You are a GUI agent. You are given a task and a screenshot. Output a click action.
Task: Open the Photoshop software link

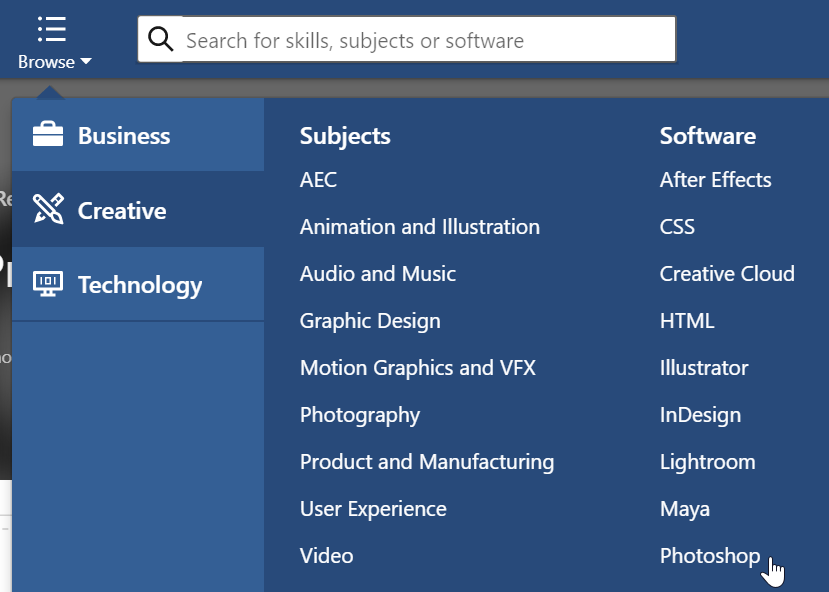tap(709, 556)
